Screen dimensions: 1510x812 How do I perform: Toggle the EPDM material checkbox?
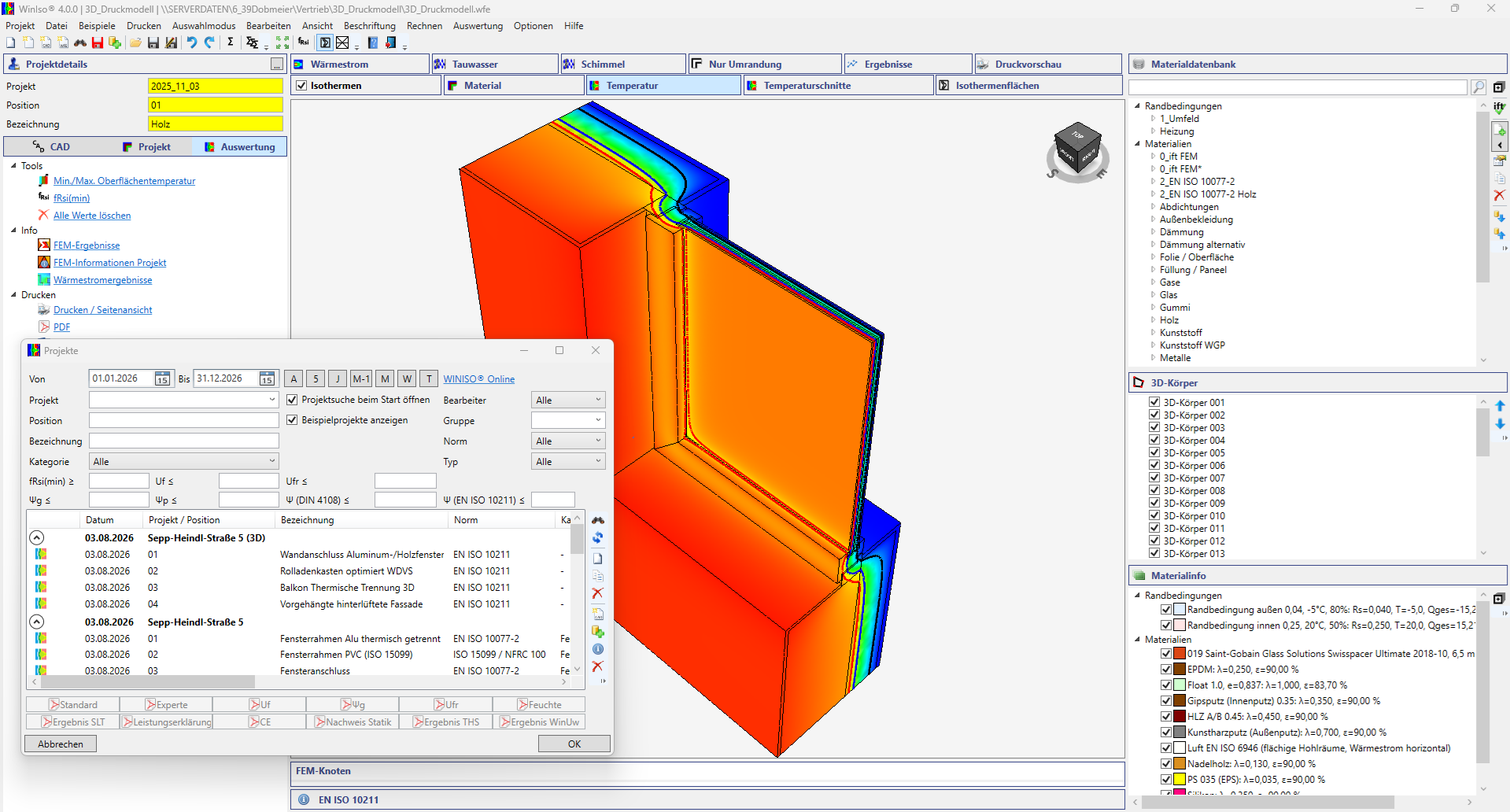tap(1166, 670)
